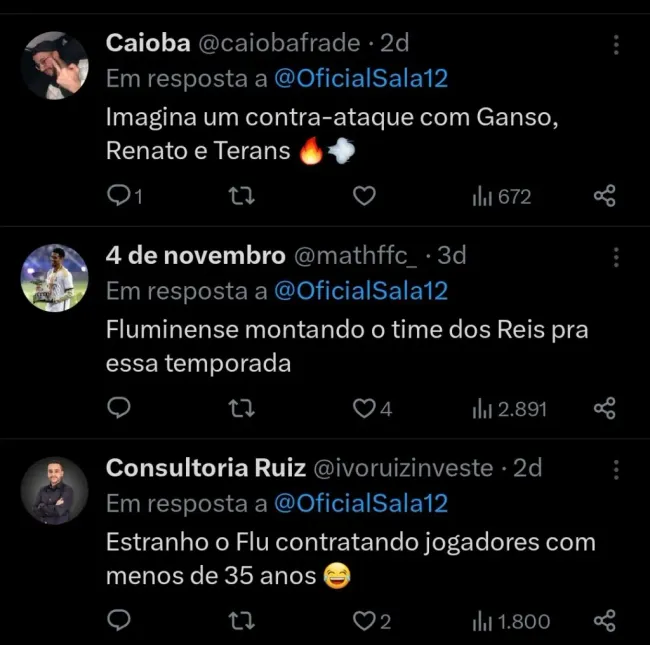The width and height of the screenshot is (650, 645).
Task: Open Caioba's profile picture
Action: pos(55,65)
